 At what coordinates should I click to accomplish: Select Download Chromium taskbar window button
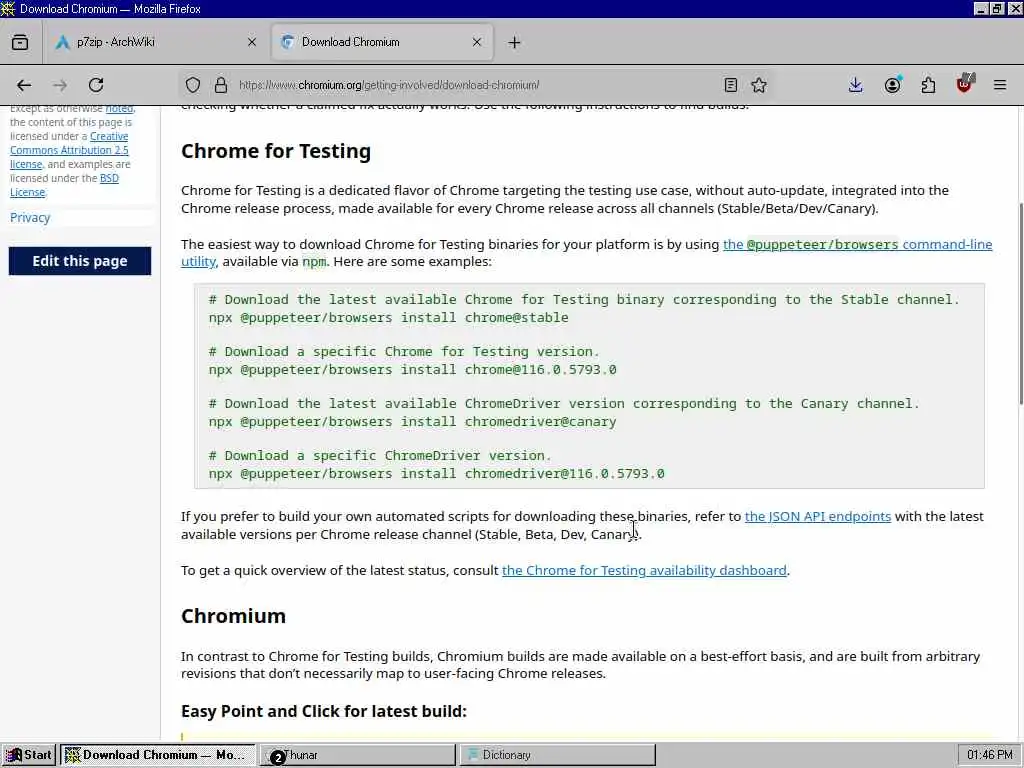coord(157,755)
